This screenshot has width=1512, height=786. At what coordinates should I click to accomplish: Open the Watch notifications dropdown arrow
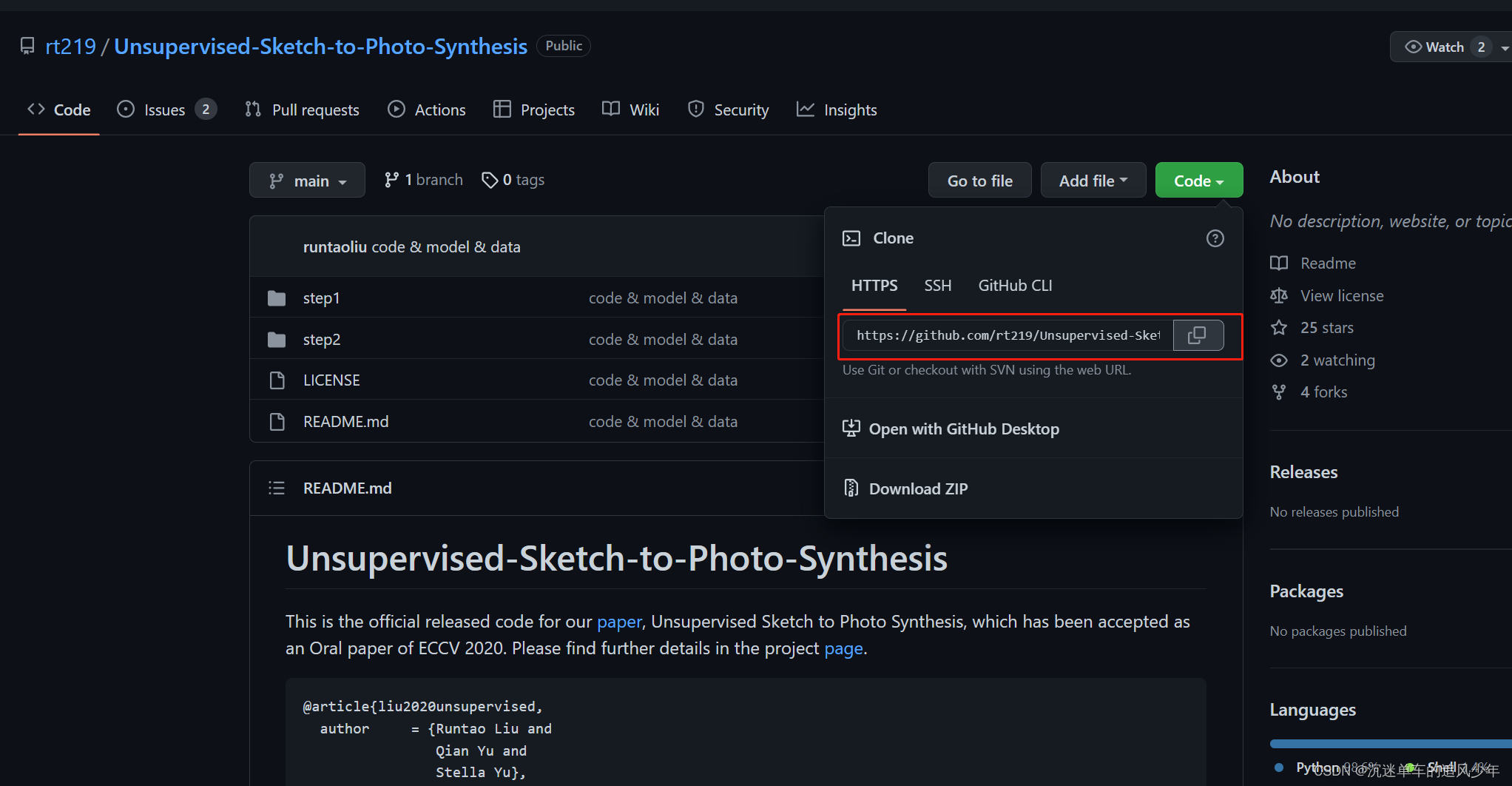point(1505,47)
